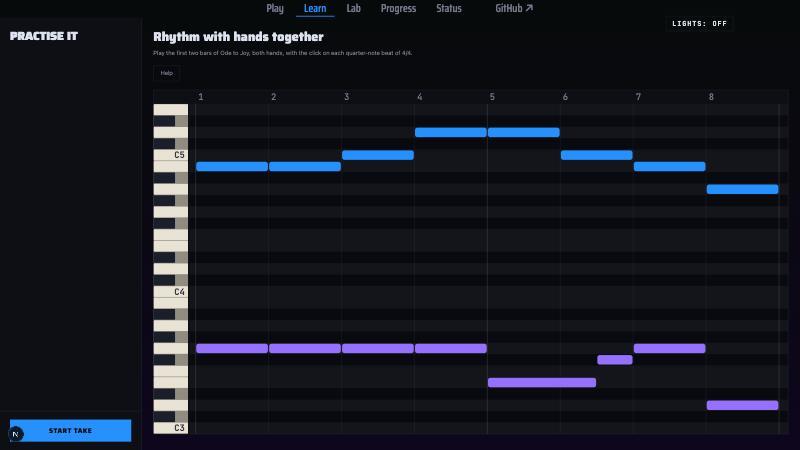800x450 pixels.
Task: Click the Ode to Joy instruction text
Action: point(282,53)
